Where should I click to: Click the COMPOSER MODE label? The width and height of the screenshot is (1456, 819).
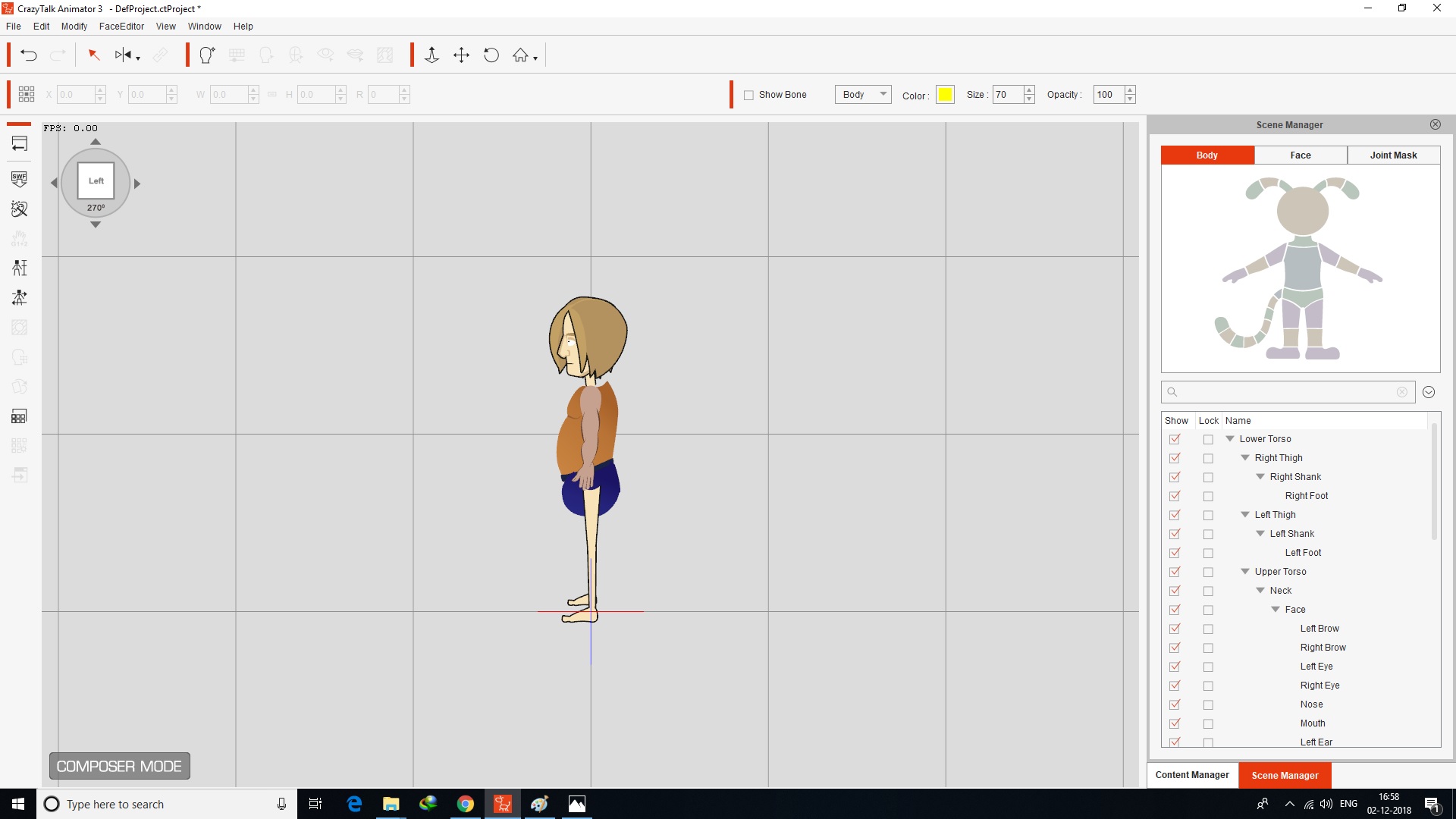click(x=119, y=766)
